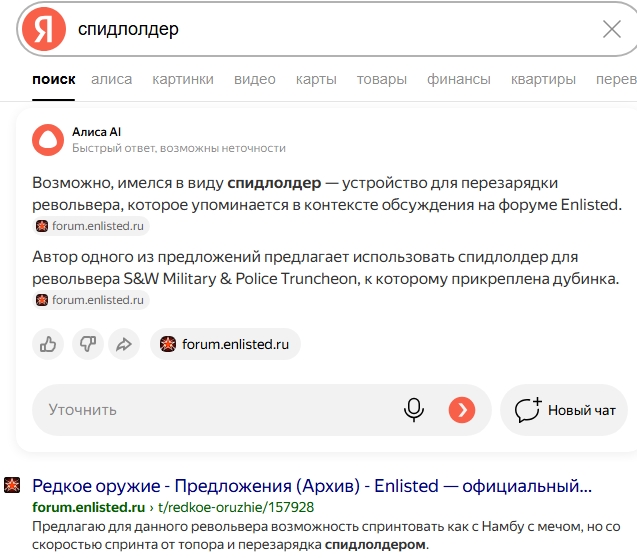Like the answer with thumbs up
The height and width of the screenshot is (558, 637).
(48, 344)
